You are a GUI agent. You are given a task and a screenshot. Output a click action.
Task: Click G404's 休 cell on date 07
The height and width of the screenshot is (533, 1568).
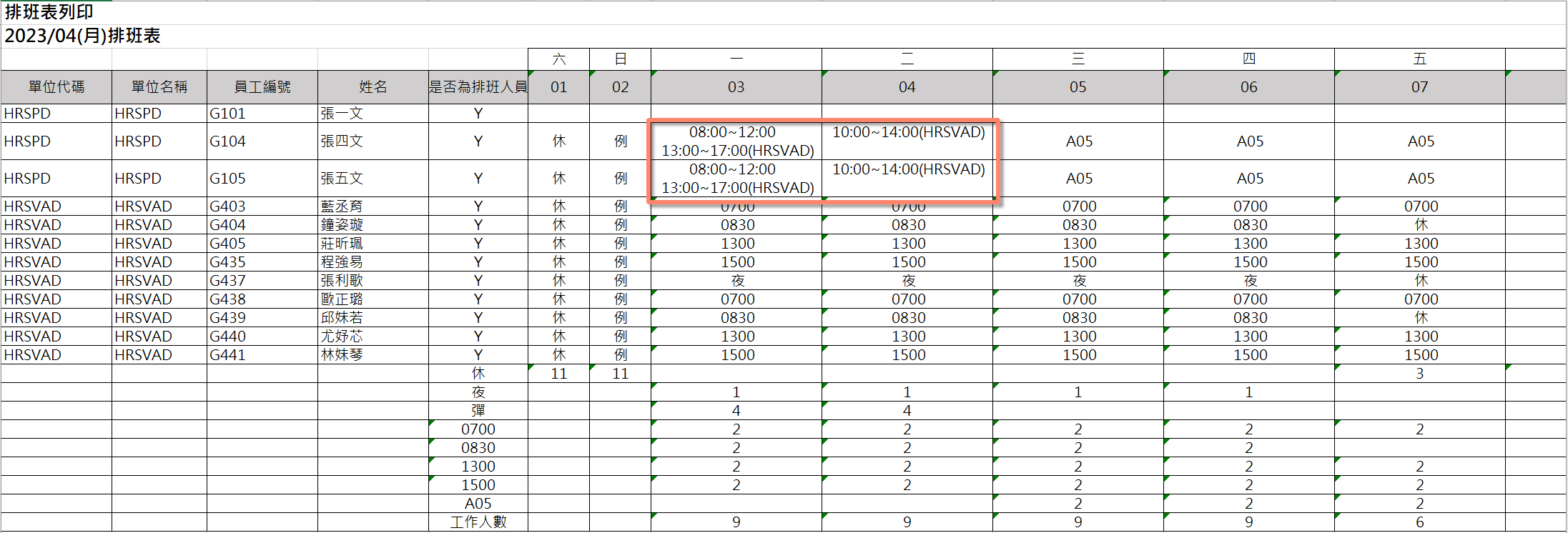click(x=1420, y=225)
